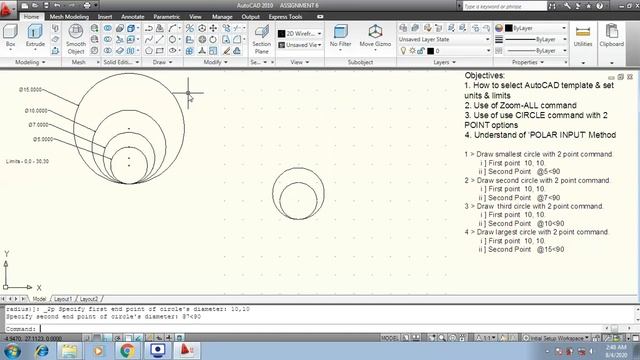Open the AutoCAD application menu button

click(7, 9)
